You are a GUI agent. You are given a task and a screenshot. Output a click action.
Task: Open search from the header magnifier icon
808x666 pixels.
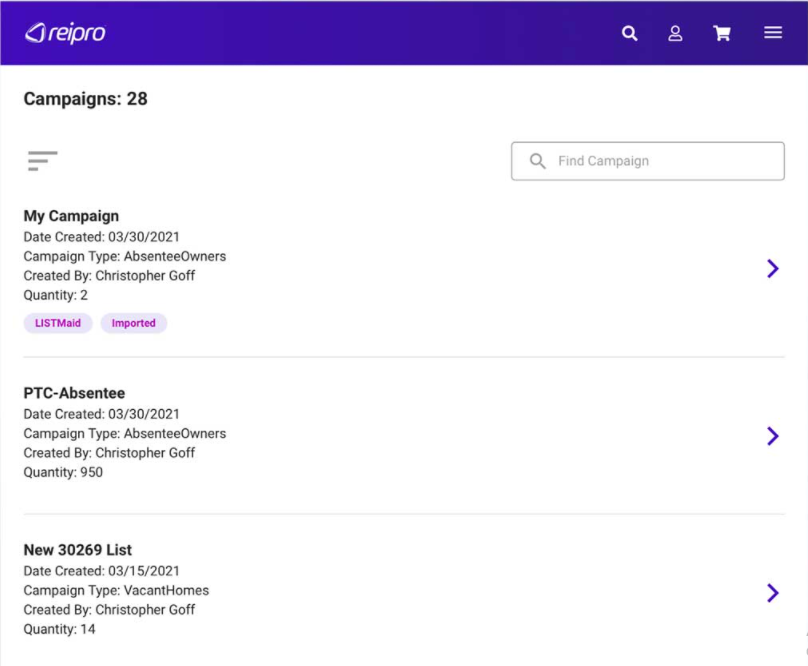click(630, 33)
